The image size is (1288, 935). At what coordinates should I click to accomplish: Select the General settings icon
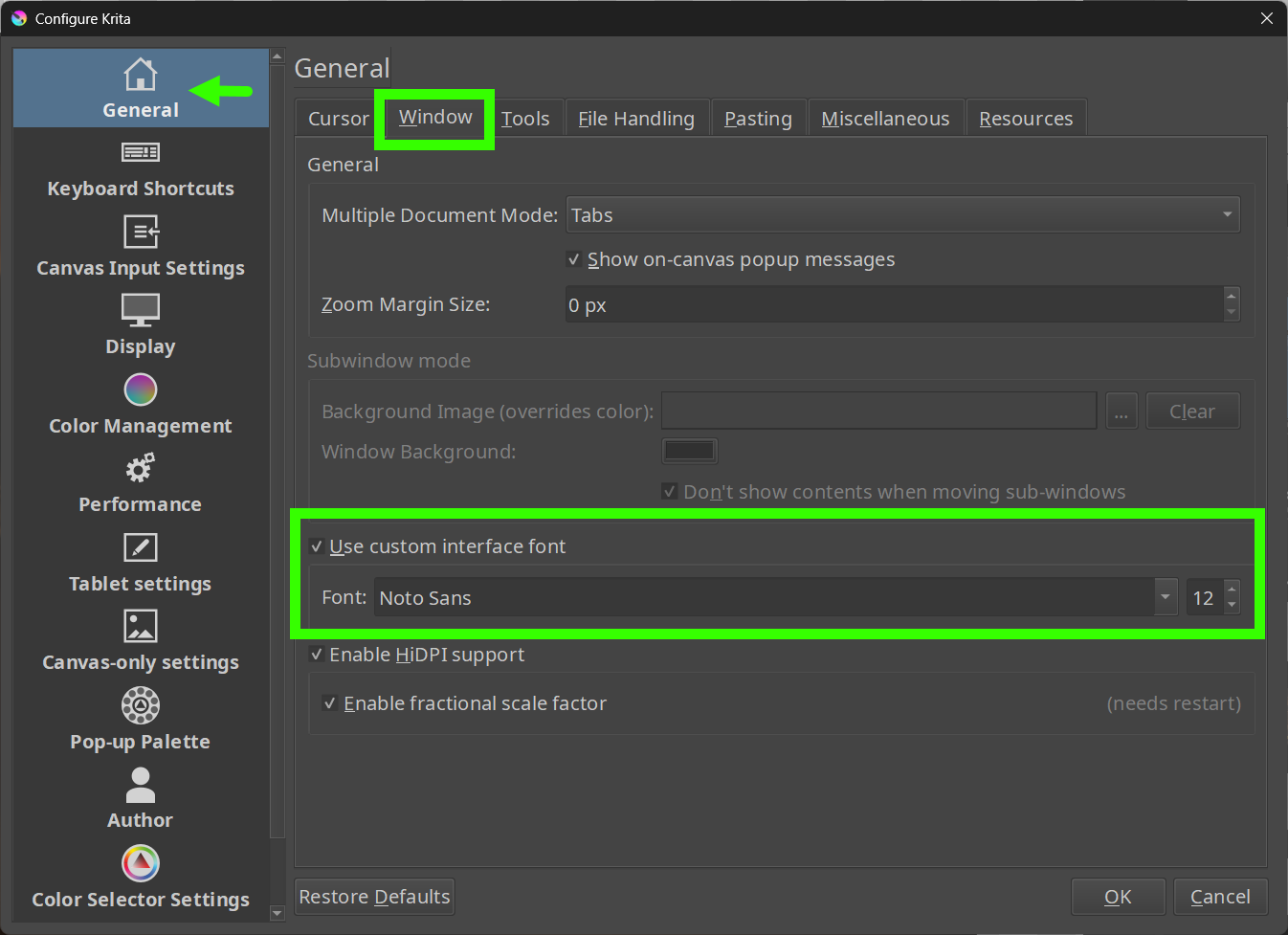tap(140, 87)
